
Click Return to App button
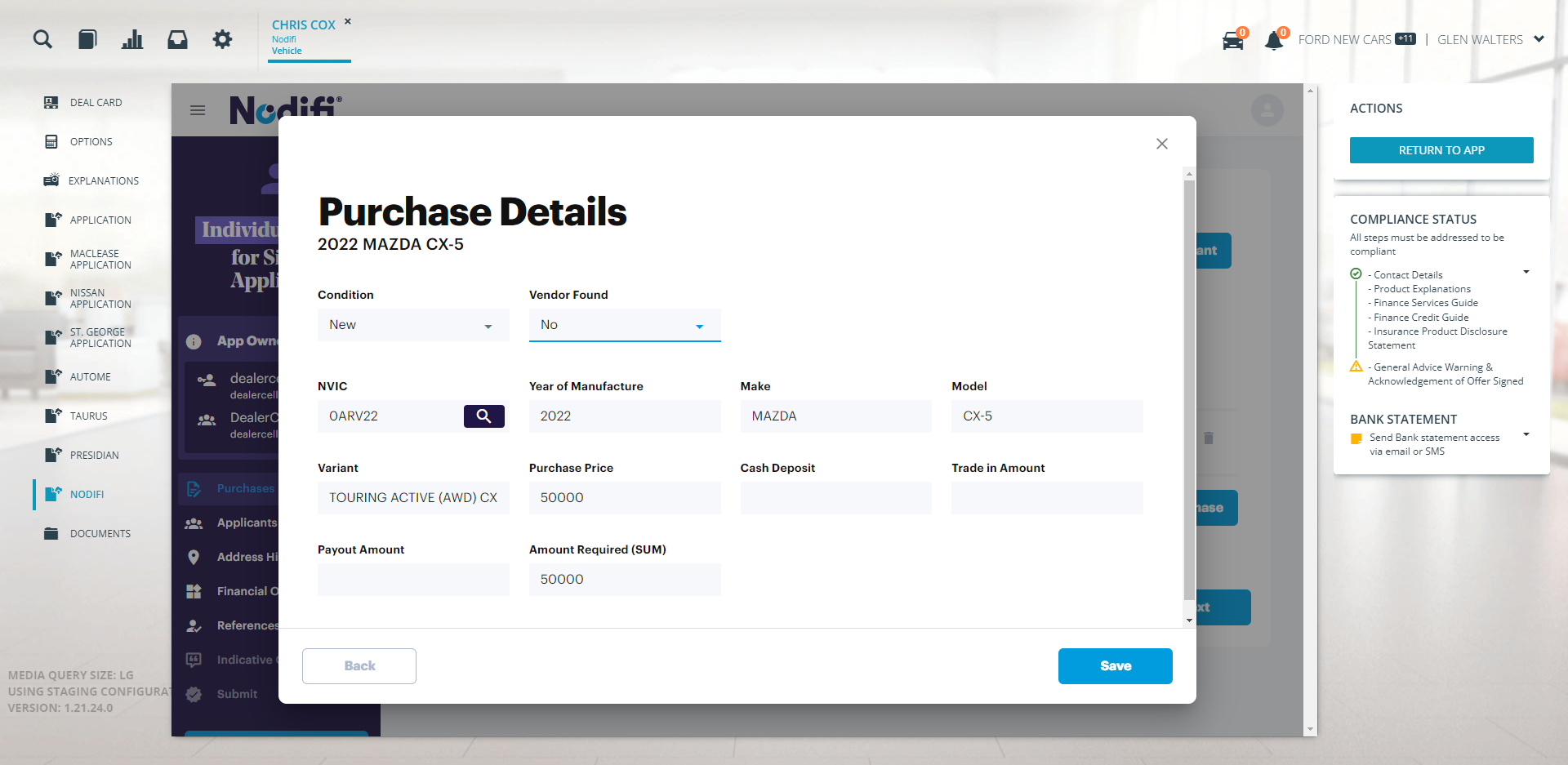(x=1441, y=150)
